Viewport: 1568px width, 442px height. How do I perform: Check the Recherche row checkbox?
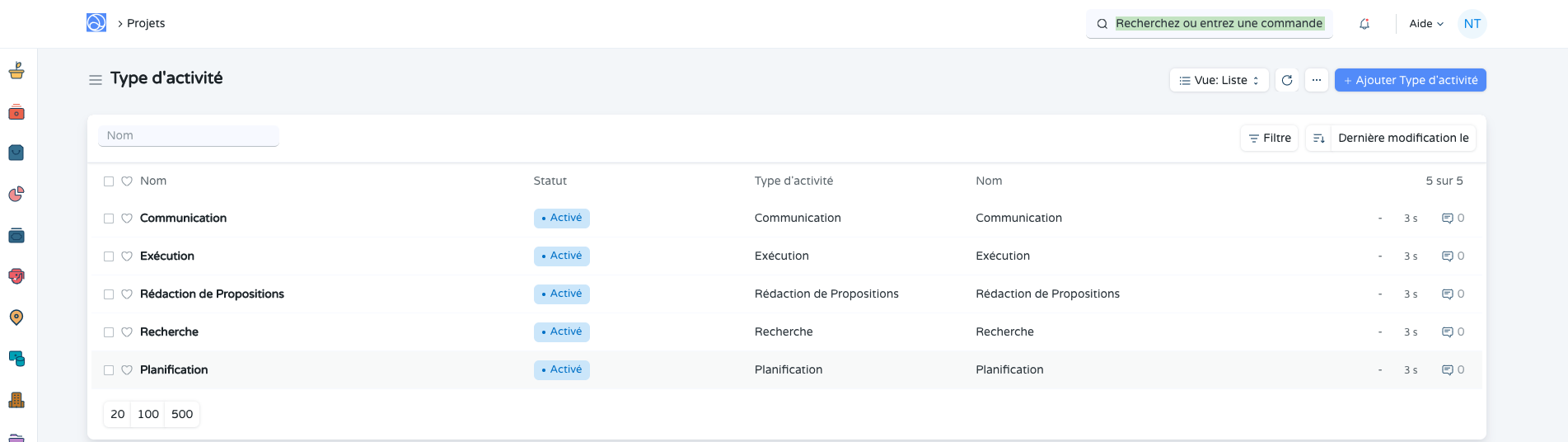pos(109,332)
